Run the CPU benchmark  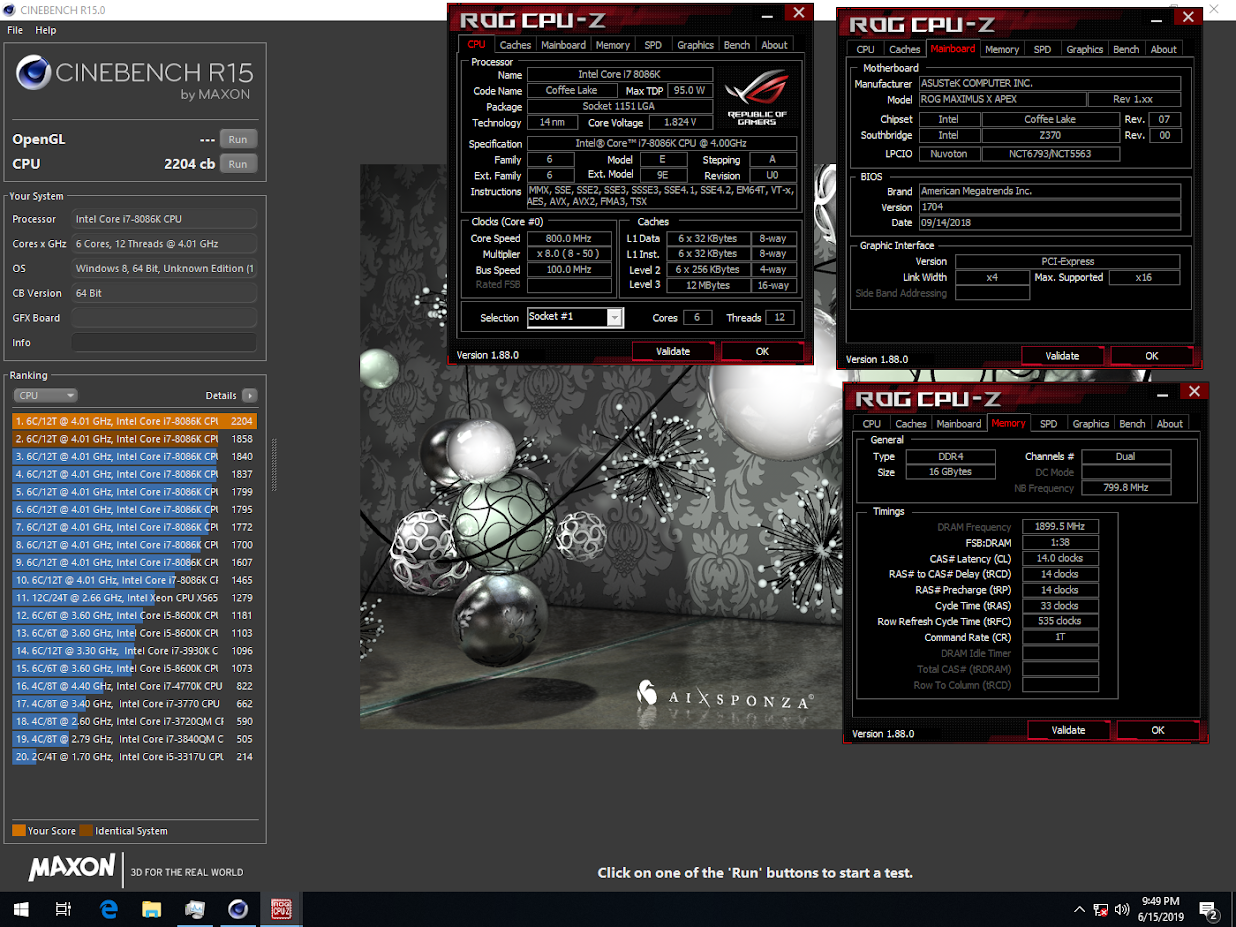click(238, 164)
